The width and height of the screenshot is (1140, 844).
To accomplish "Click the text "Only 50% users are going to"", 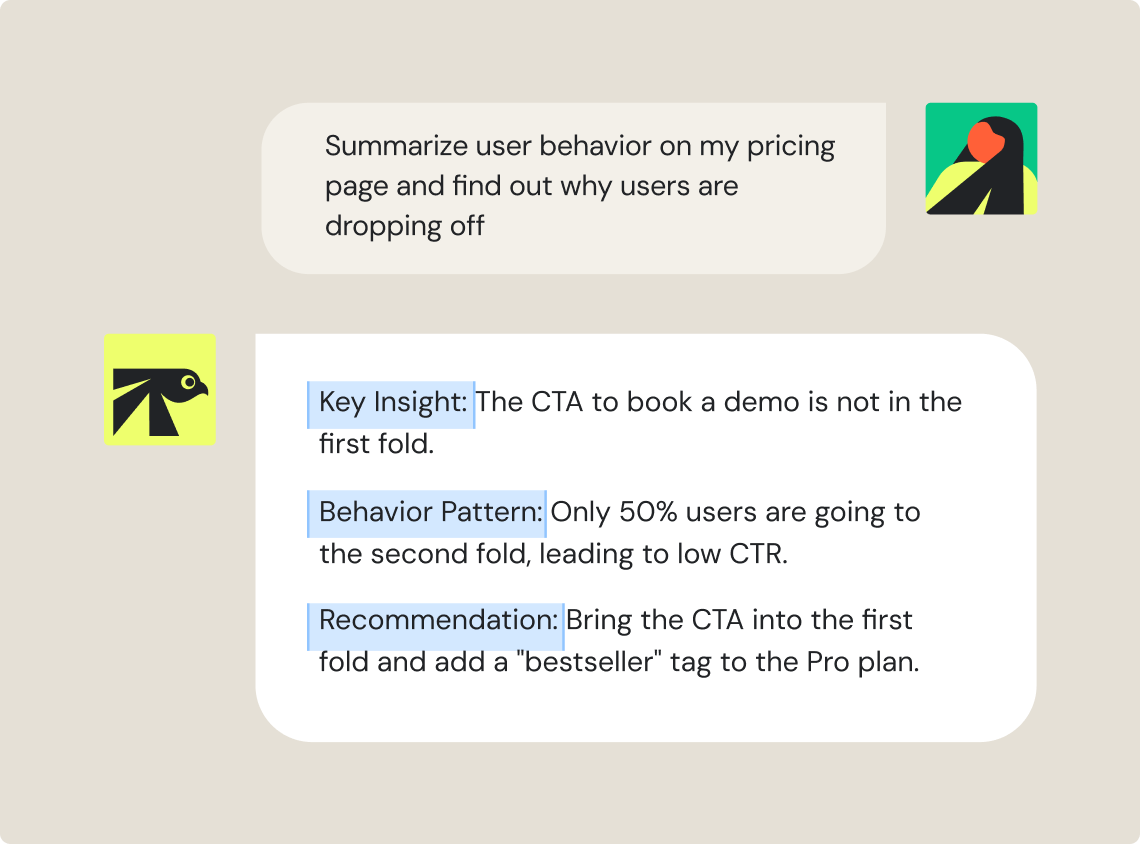I will 735,513.
